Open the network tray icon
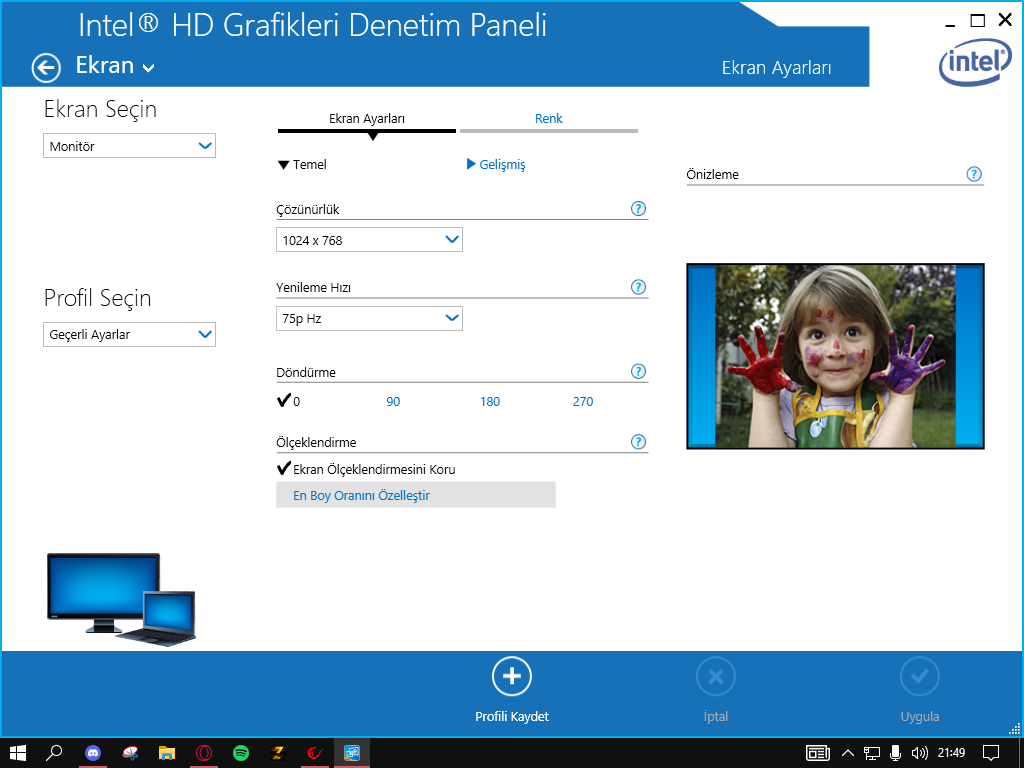The image size is (1024, 768). click(x=872, y=753)
